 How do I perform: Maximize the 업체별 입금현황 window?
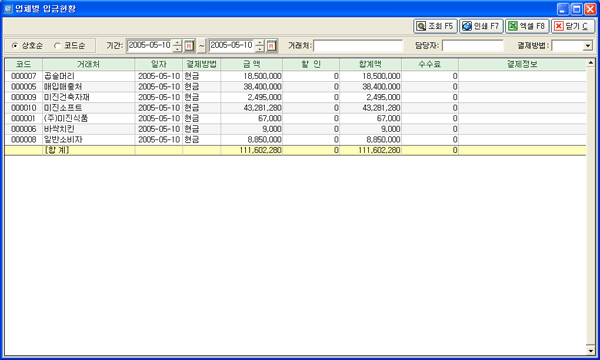click(577, 9)
